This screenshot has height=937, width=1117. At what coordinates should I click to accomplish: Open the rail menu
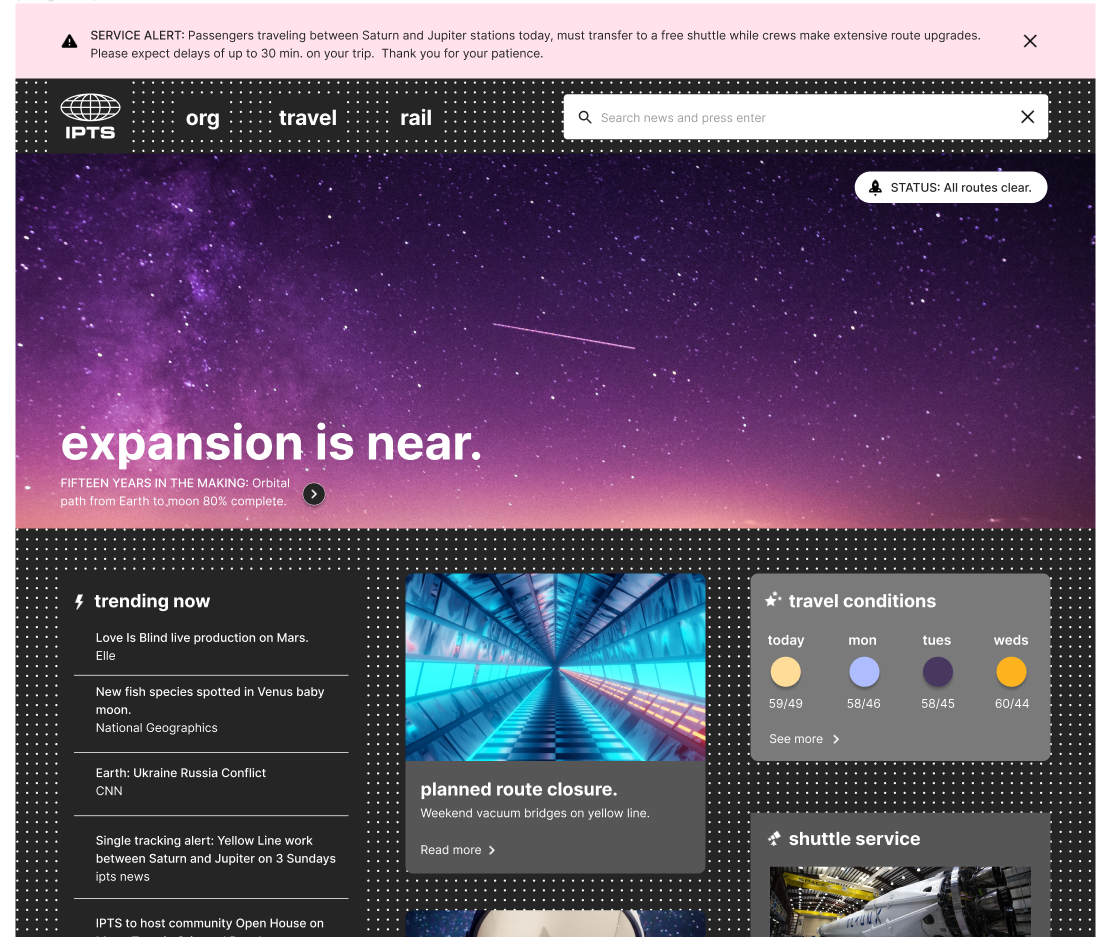coord(416,118)
